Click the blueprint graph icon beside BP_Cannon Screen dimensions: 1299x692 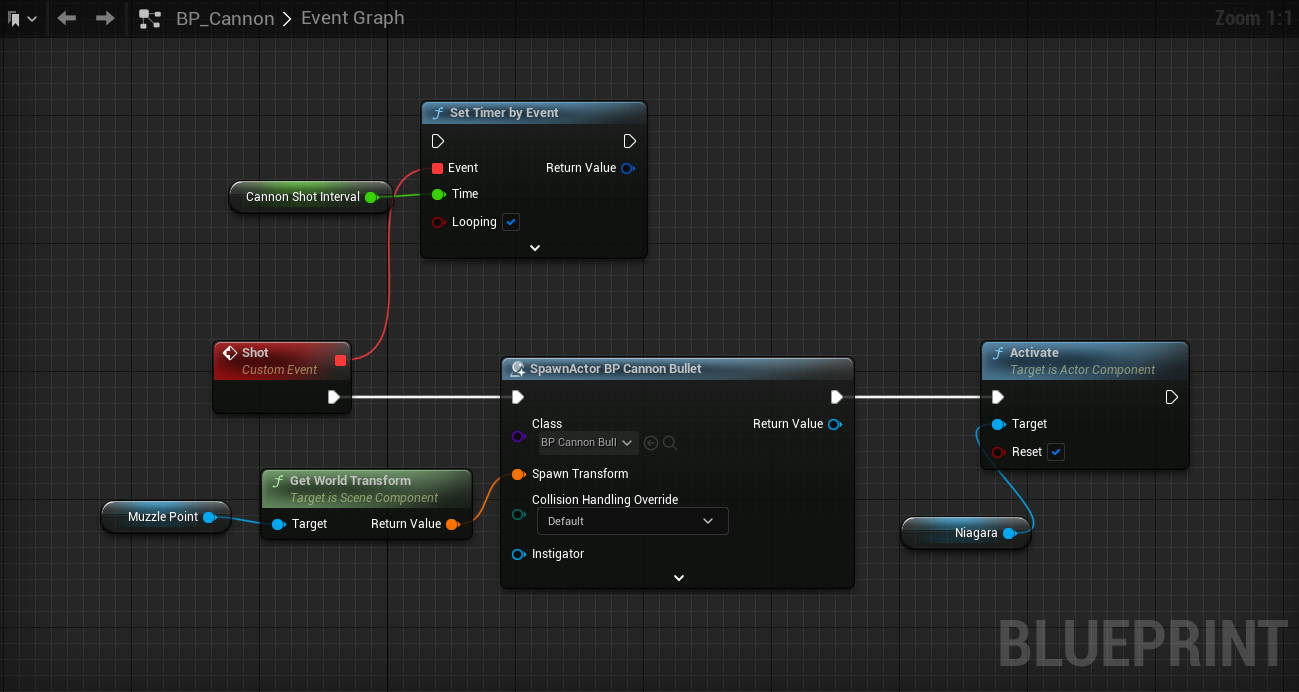tap(150, 18)
